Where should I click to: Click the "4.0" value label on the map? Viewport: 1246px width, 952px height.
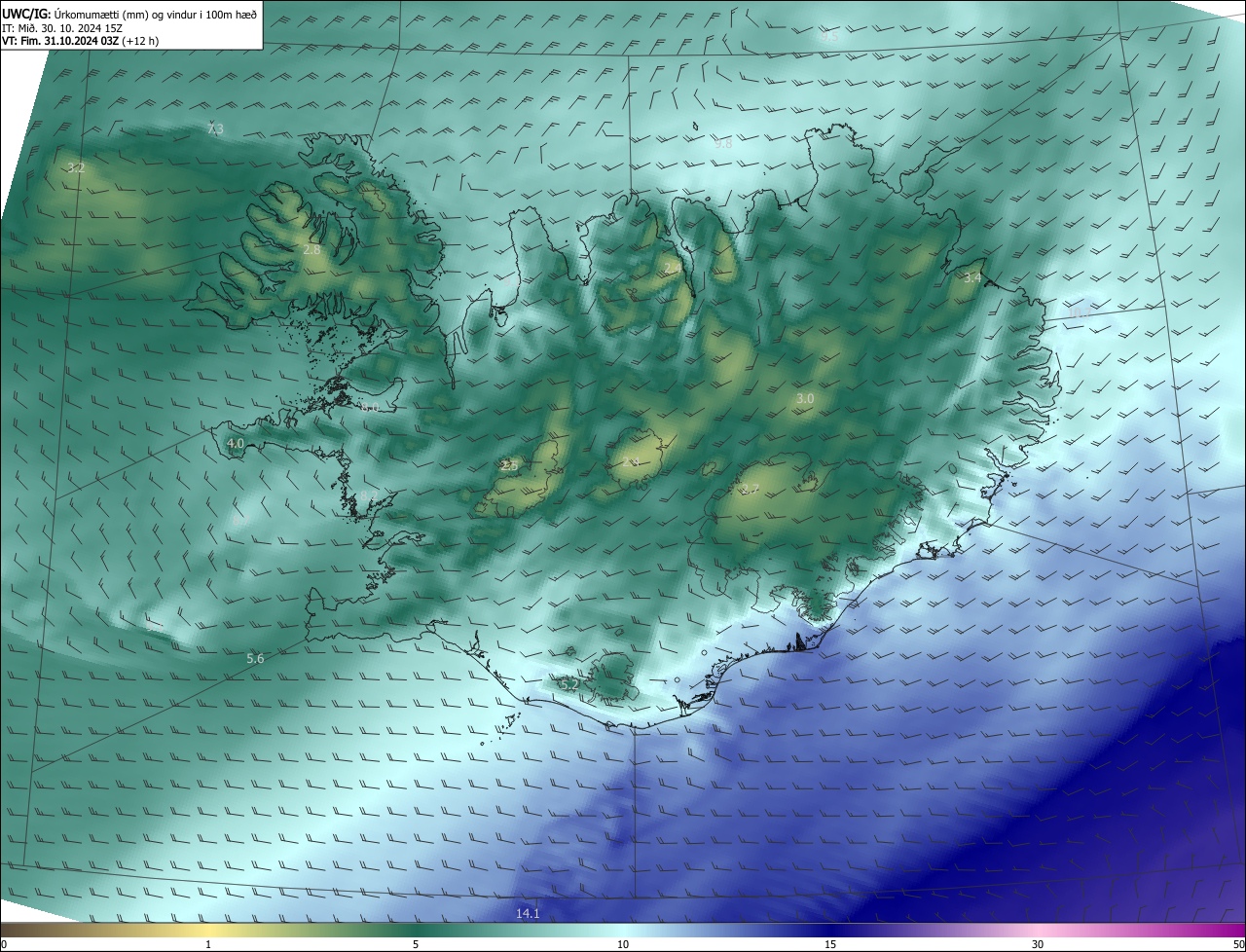pyautogui.click(x=235, y=444)
